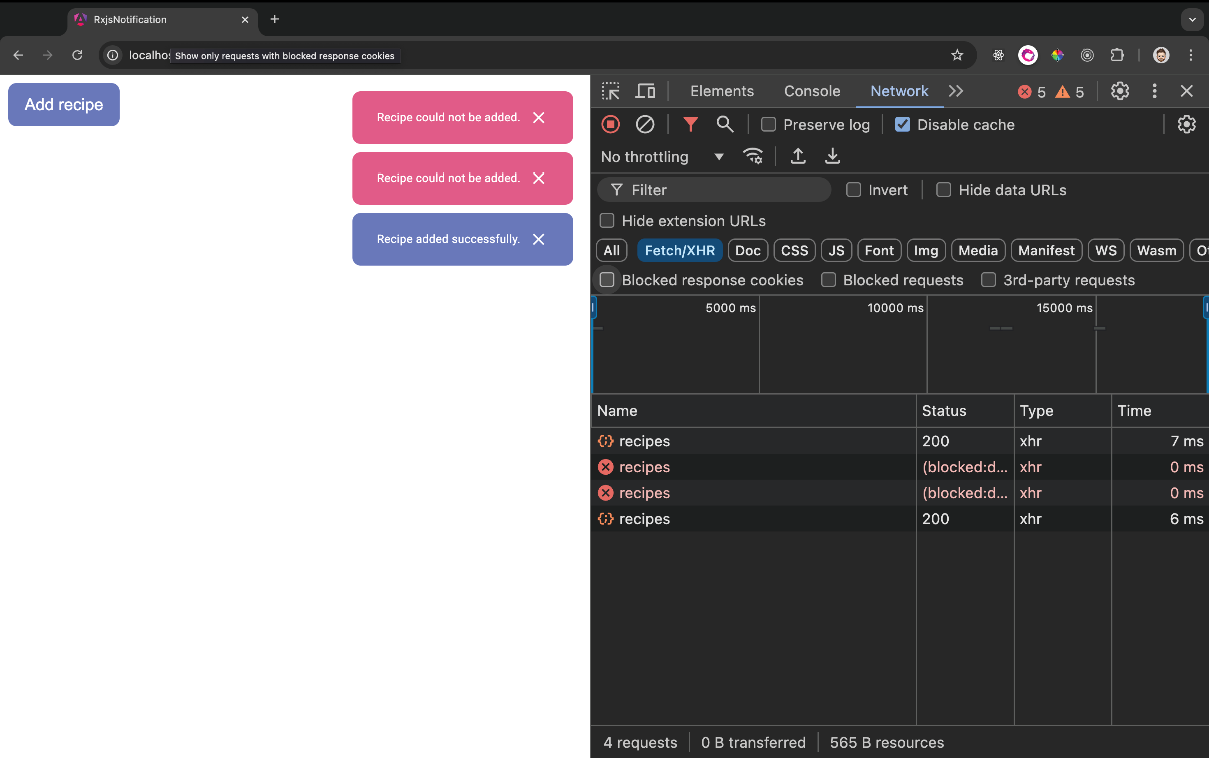This screenshot has width=1209, height=758.
Task: Clear the network log
Action: click(645, 124)
